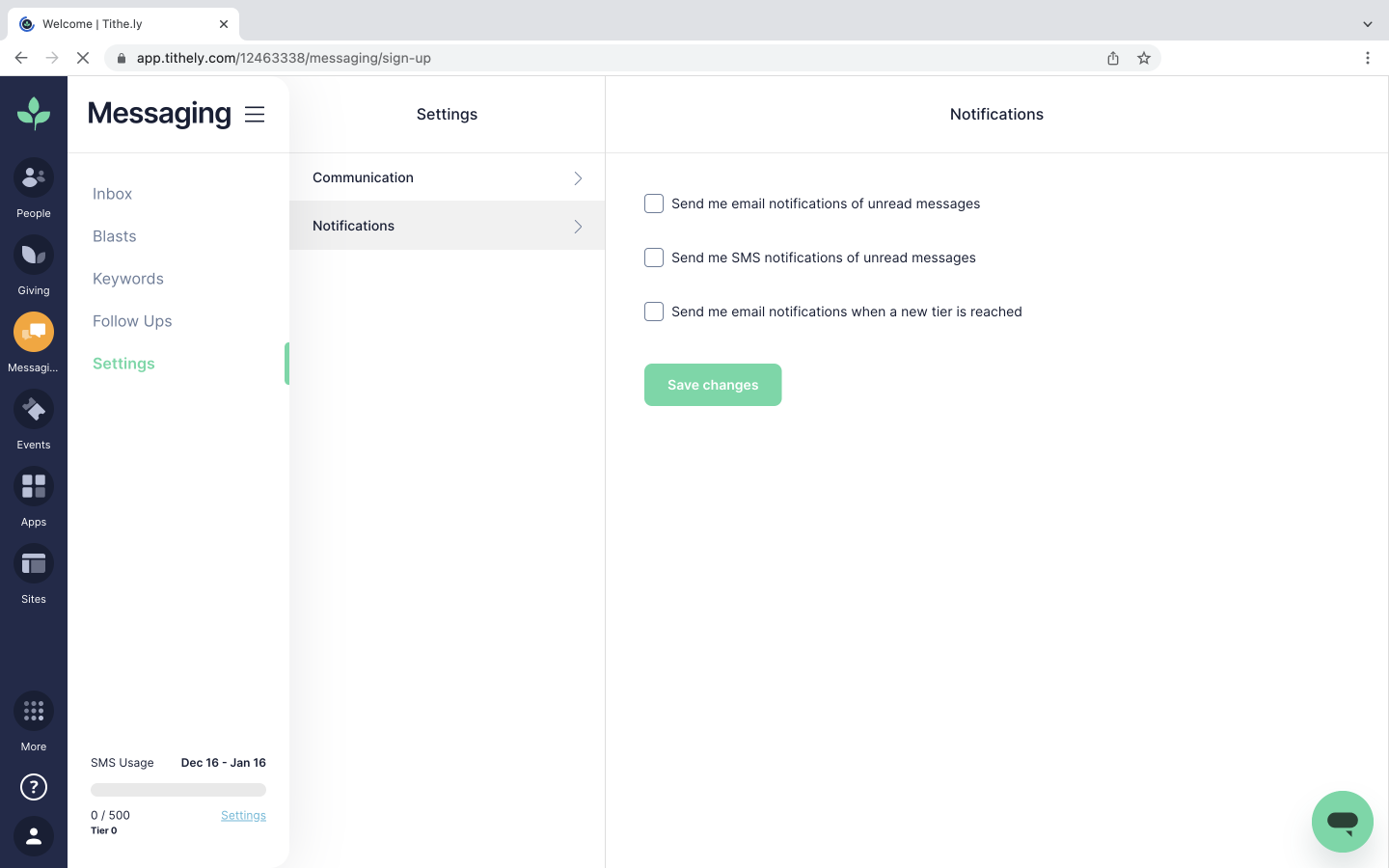This screenshot has width=1389, height=868.
Task: Click the '0 / 500' usage count
Action: pyautogui.click(x=110, y=815)
